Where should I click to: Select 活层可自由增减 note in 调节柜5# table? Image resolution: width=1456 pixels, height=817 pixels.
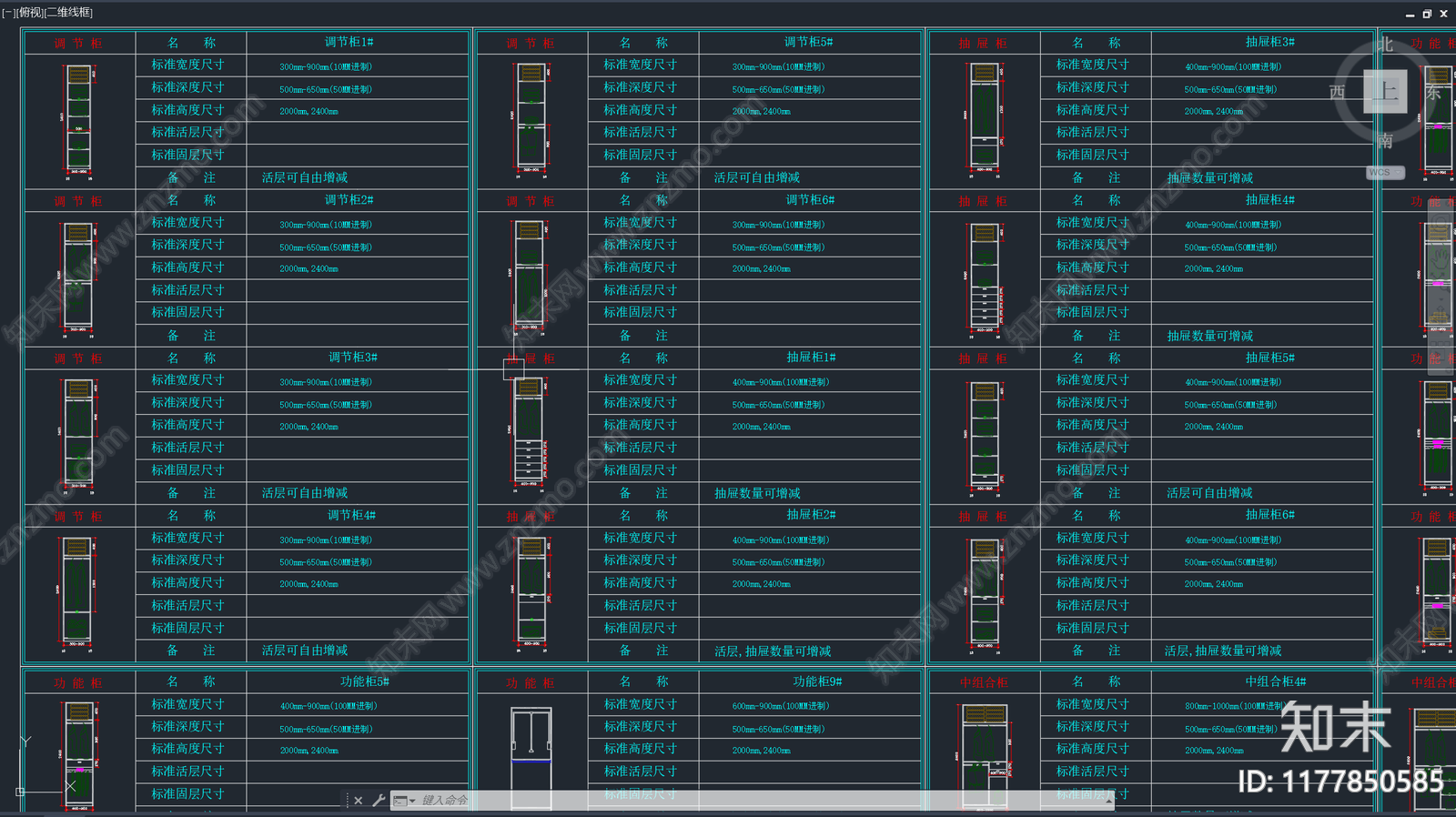757,178
